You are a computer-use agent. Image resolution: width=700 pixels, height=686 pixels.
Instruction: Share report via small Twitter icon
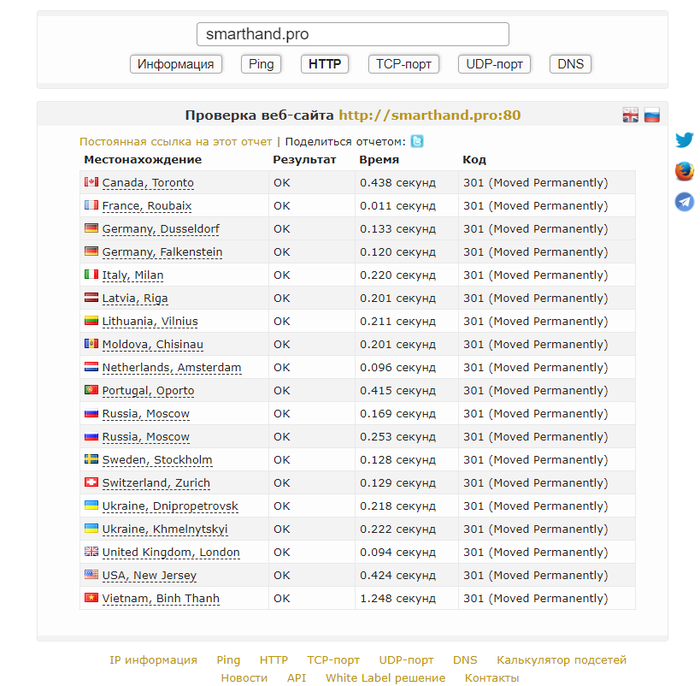click(x=417, y=141)
